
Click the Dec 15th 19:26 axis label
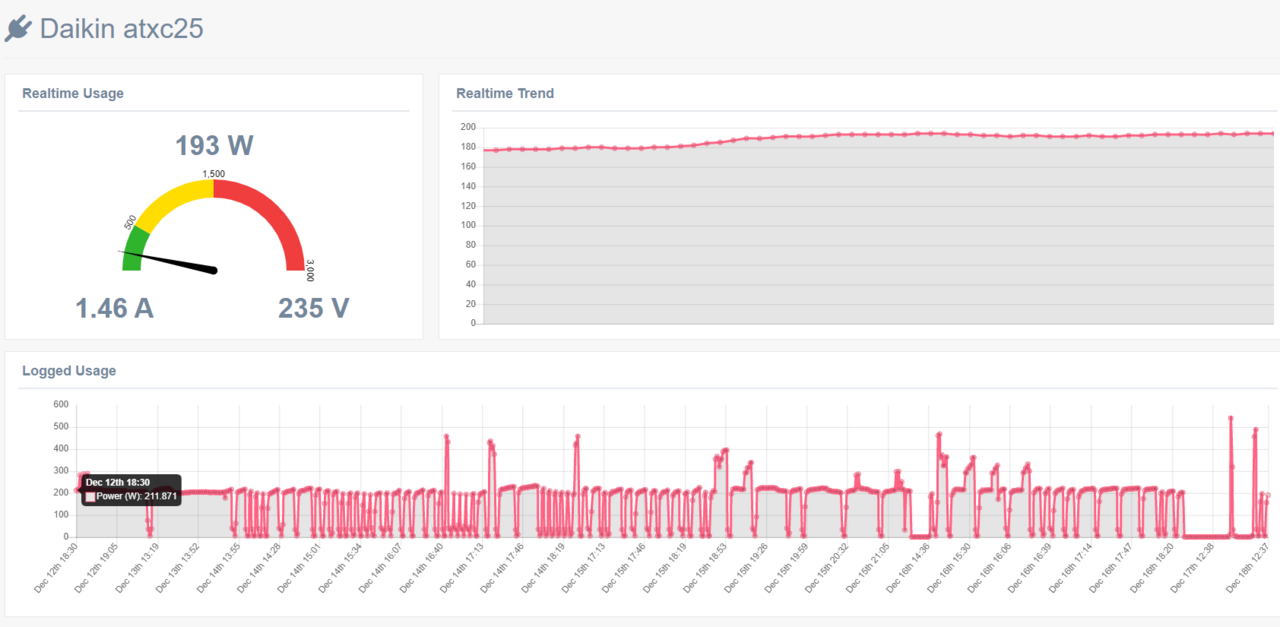(744, 568)
